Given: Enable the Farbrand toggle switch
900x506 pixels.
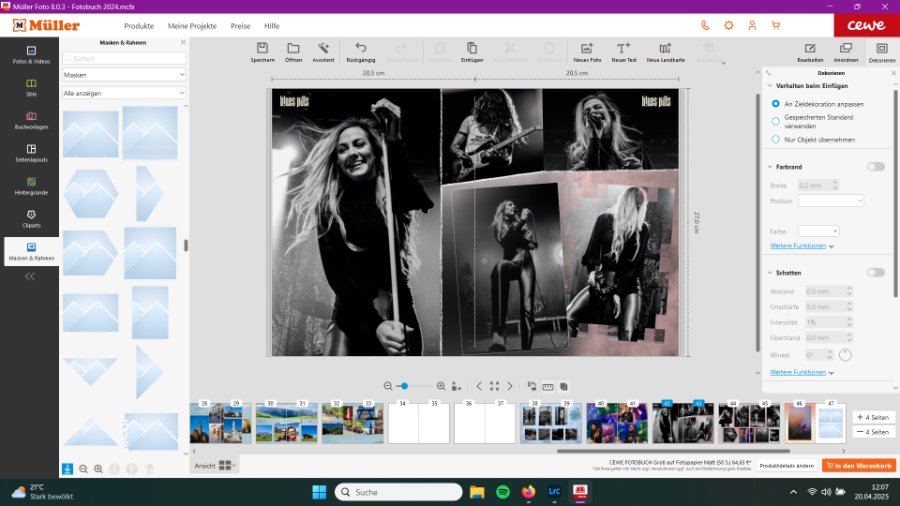Looking at the screenshot, I should click(x=875, y=167).
